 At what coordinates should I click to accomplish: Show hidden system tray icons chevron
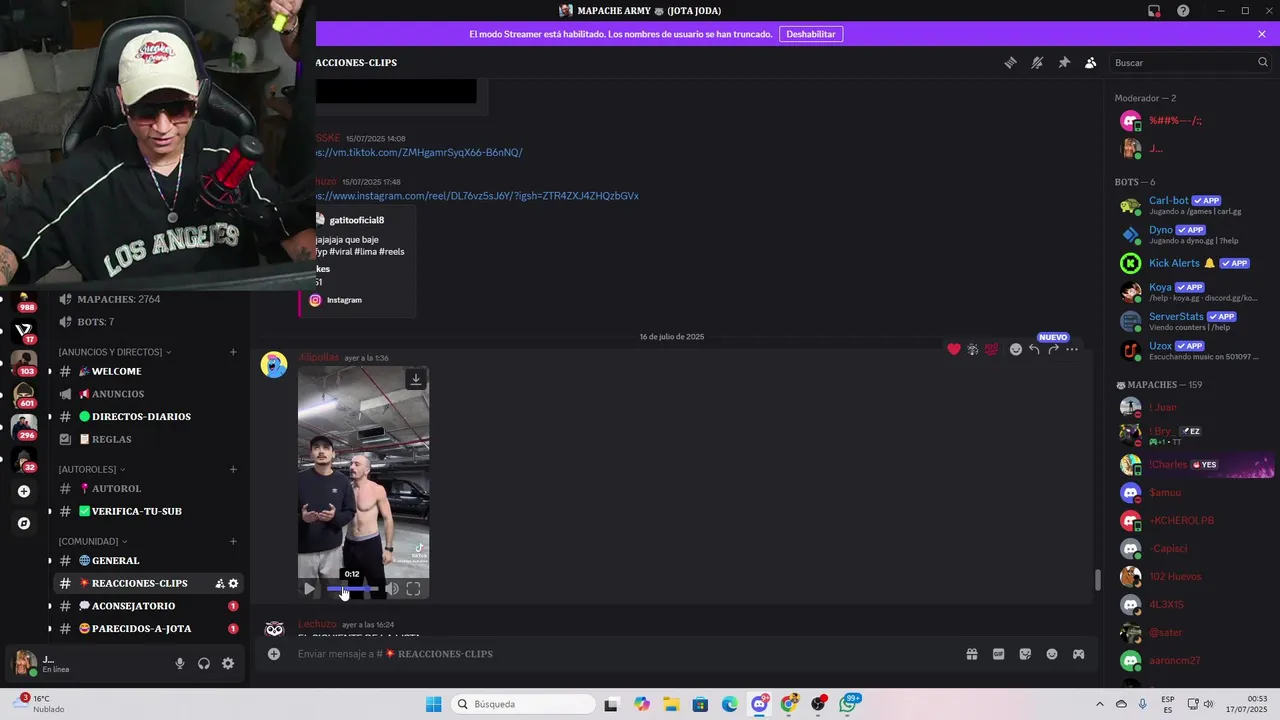1100,704
